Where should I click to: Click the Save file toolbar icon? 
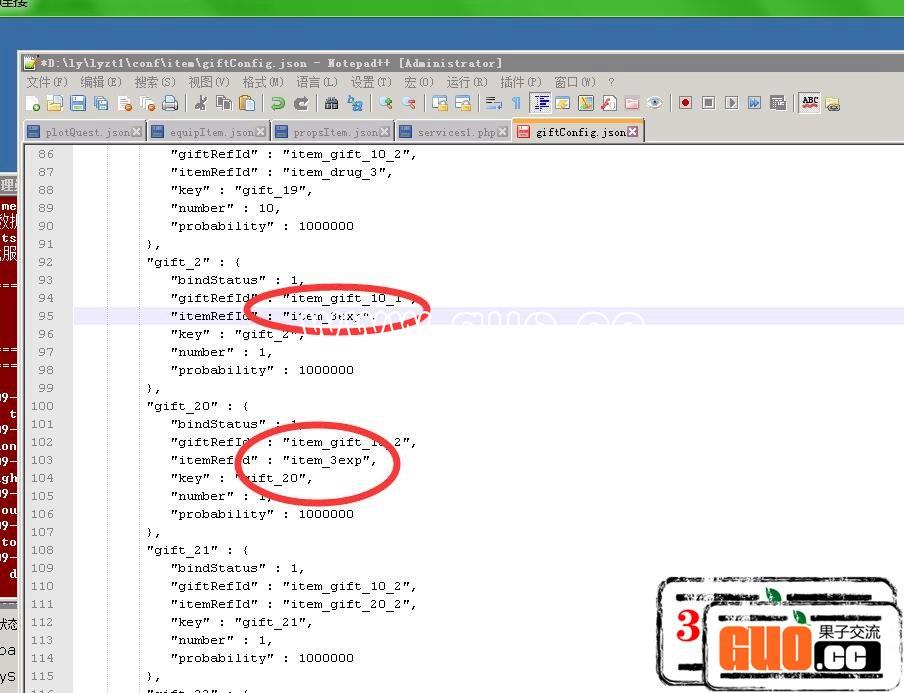[78, 103]
